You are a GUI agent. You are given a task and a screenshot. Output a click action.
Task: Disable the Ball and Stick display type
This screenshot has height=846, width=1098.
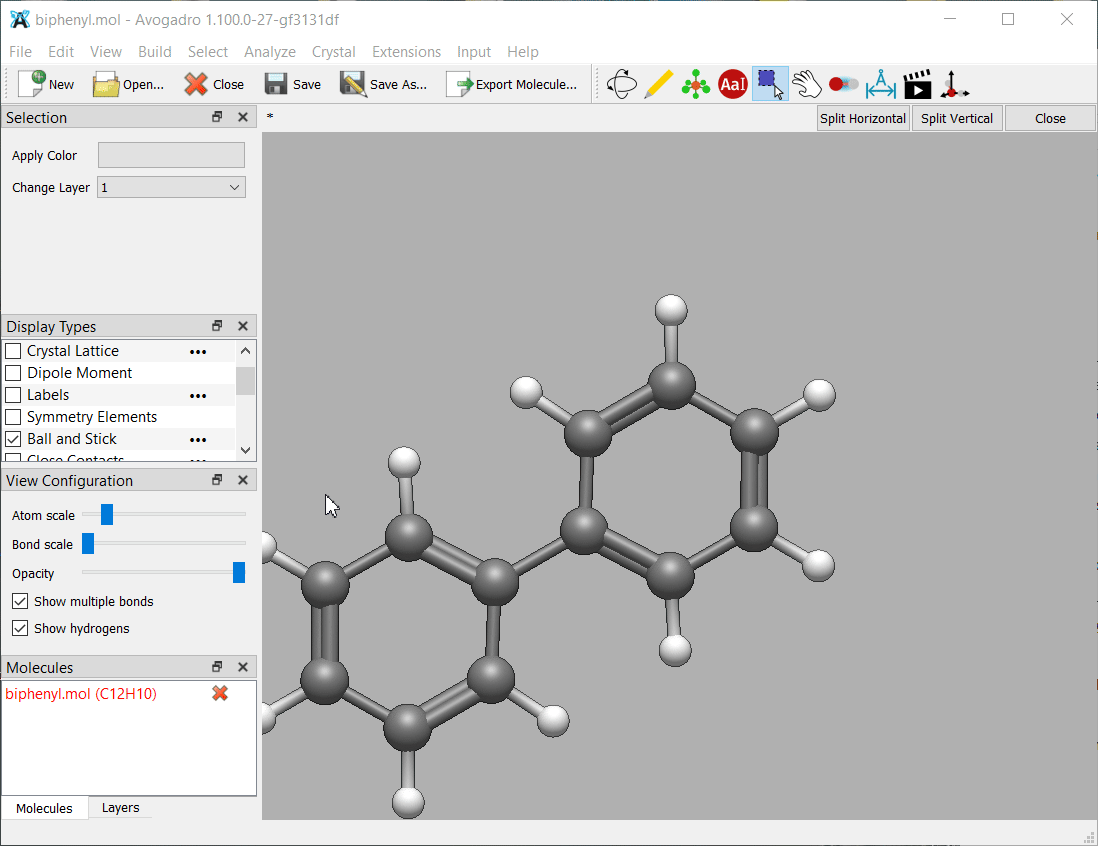click(x=13, y=439)
